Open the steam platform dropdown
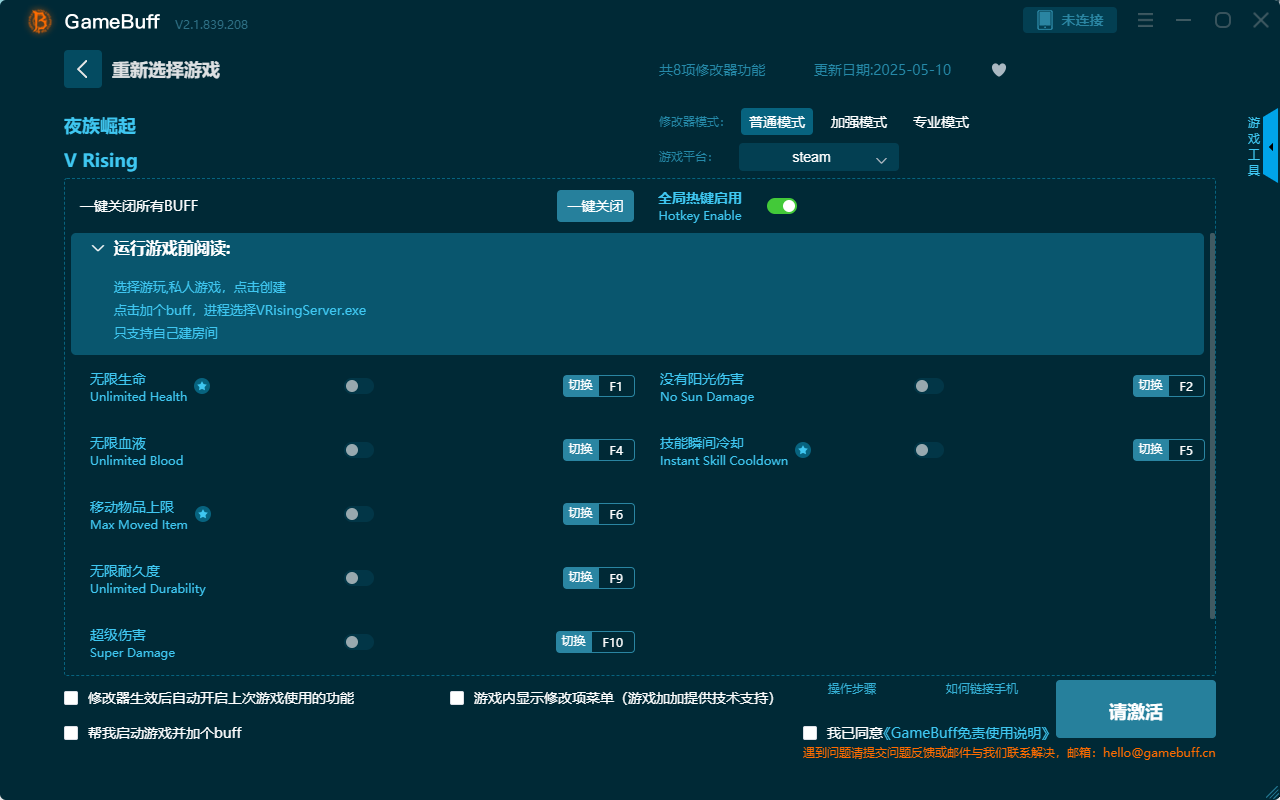 pos(818,157)
